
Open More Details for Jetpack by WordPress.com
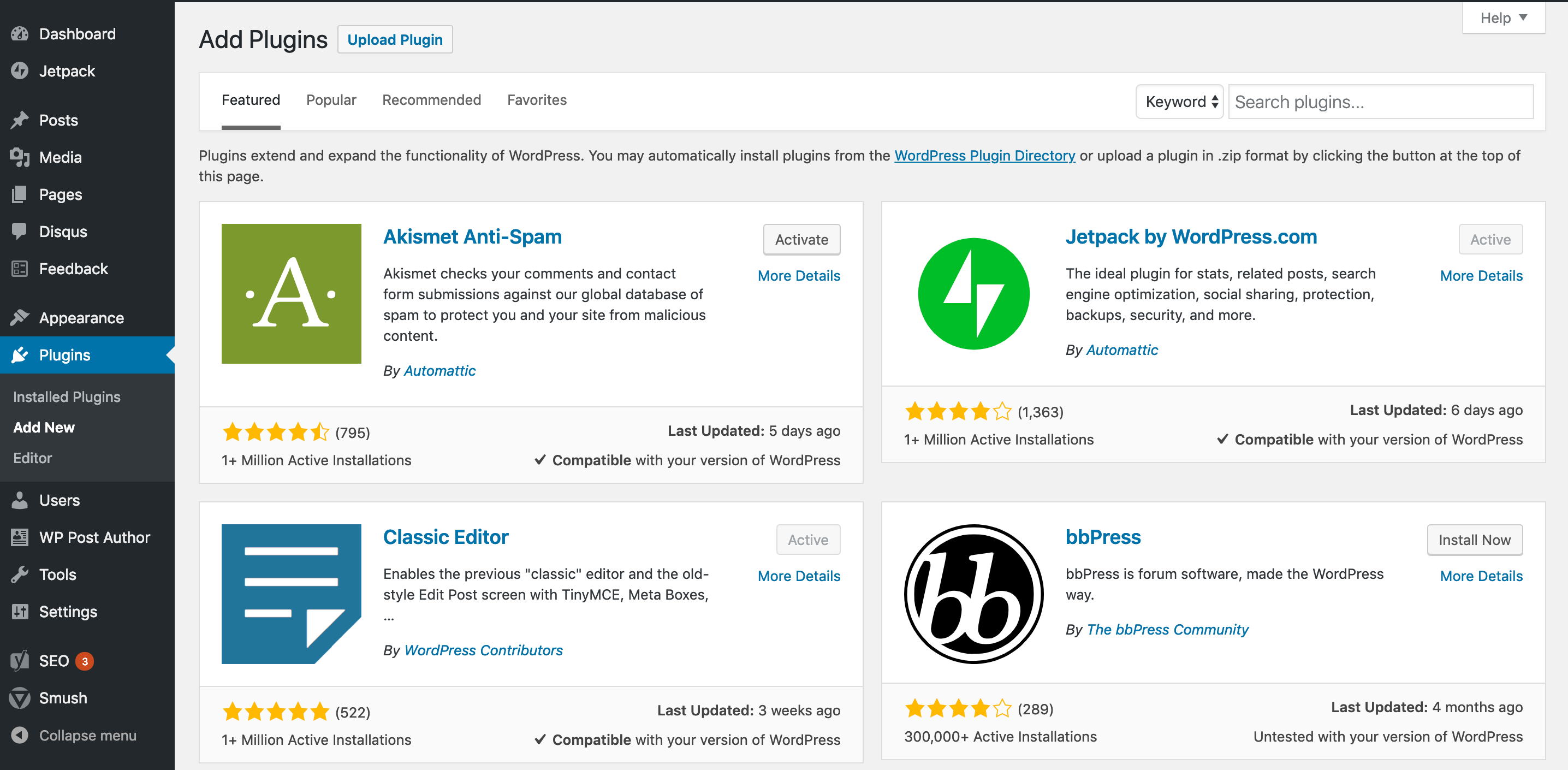1481,276
